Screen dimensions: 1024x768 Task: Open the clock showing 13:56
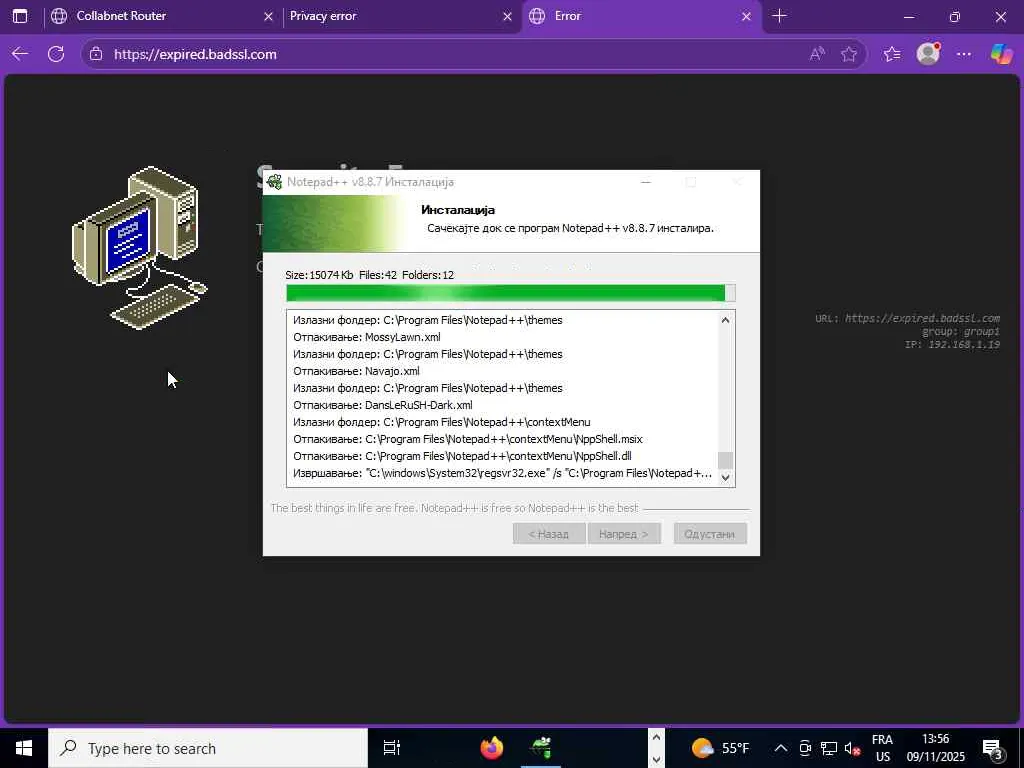pos(935,748)
